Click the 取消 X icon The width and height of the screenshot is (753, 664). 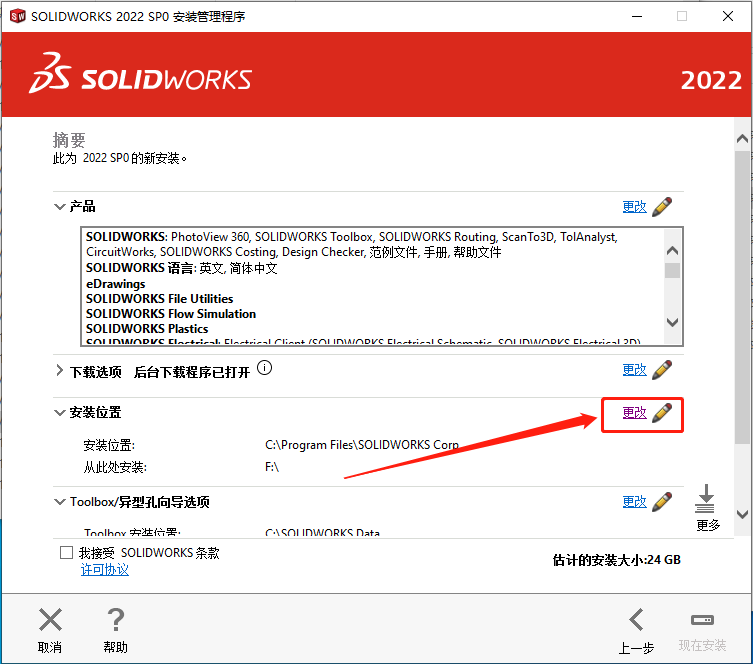pos(50,619)
